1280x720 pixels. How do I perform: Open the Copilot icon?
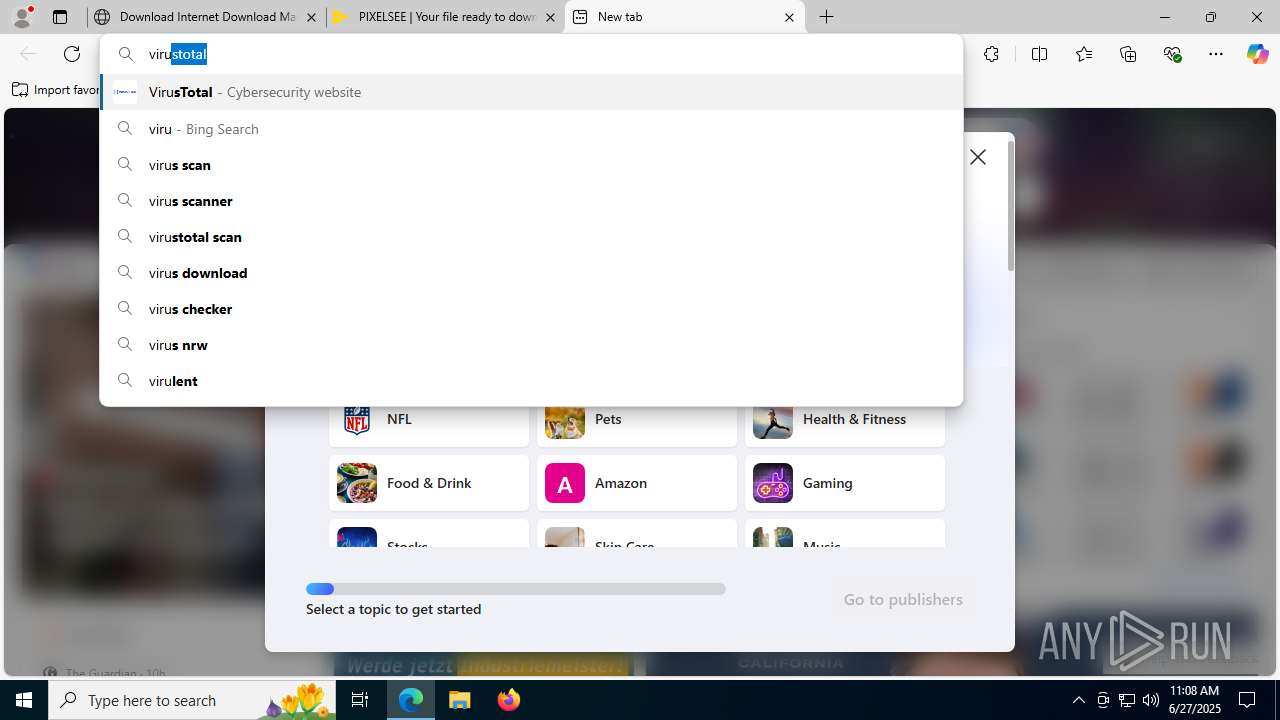click(x=1257, y=54)
